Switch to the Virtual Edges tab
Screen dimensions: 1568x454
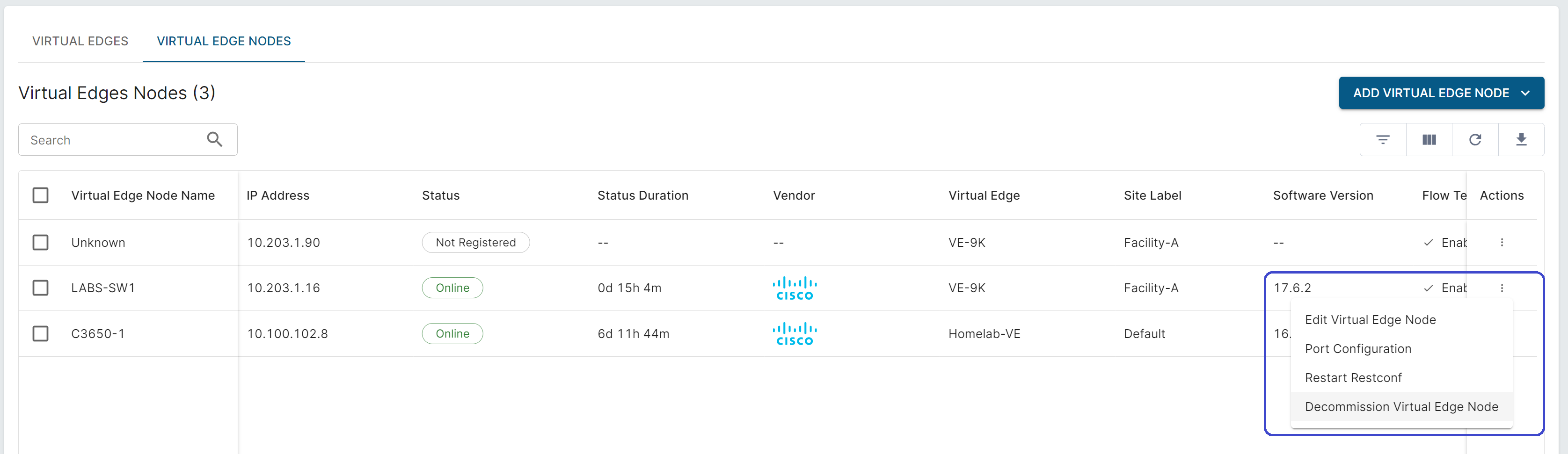[x=80, y=41]
